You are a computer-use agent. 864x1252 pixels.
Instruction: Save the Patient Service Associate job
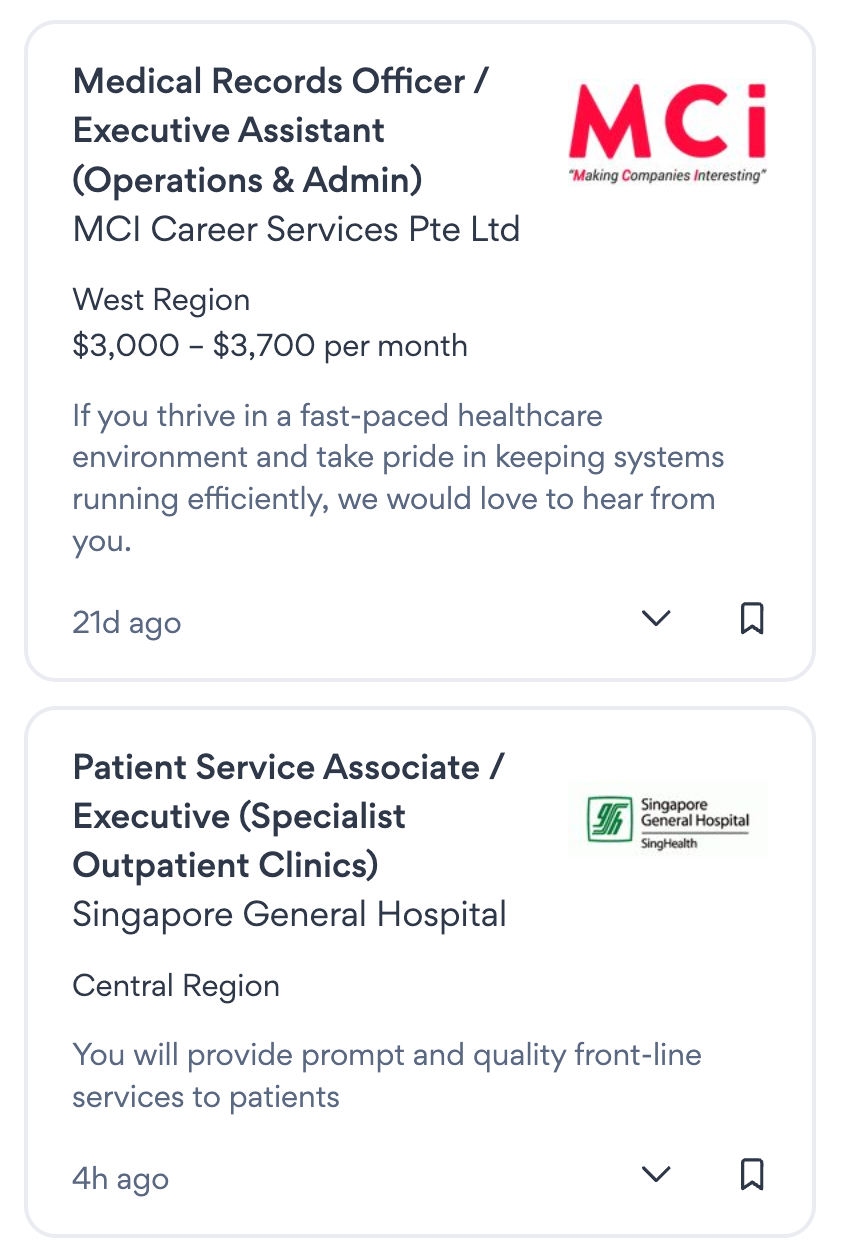pyautogui.click(x=752, y=1173)
